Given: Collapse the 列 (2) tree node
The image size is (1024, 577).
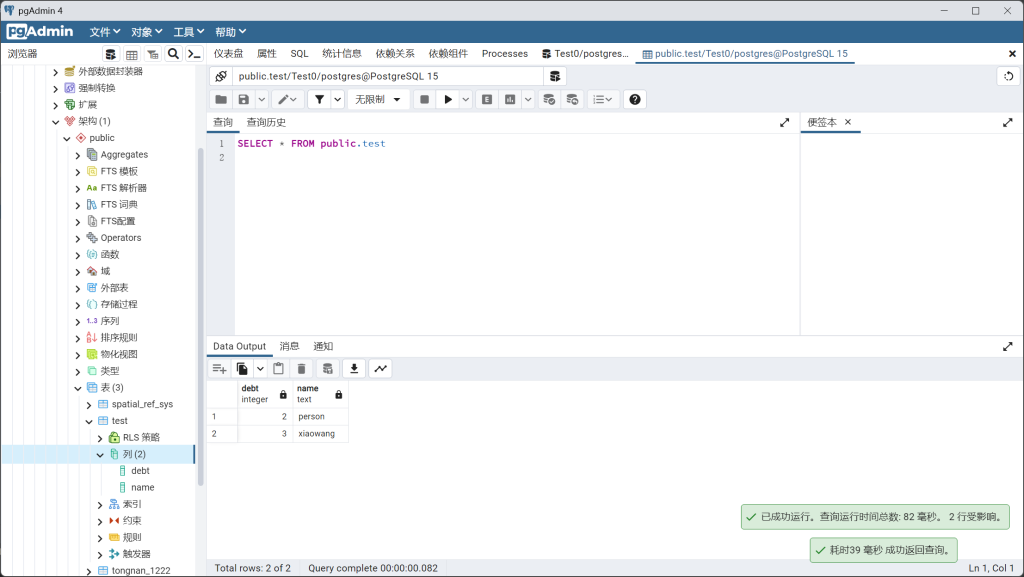Looking at the screenshot, I should (100, 455).
